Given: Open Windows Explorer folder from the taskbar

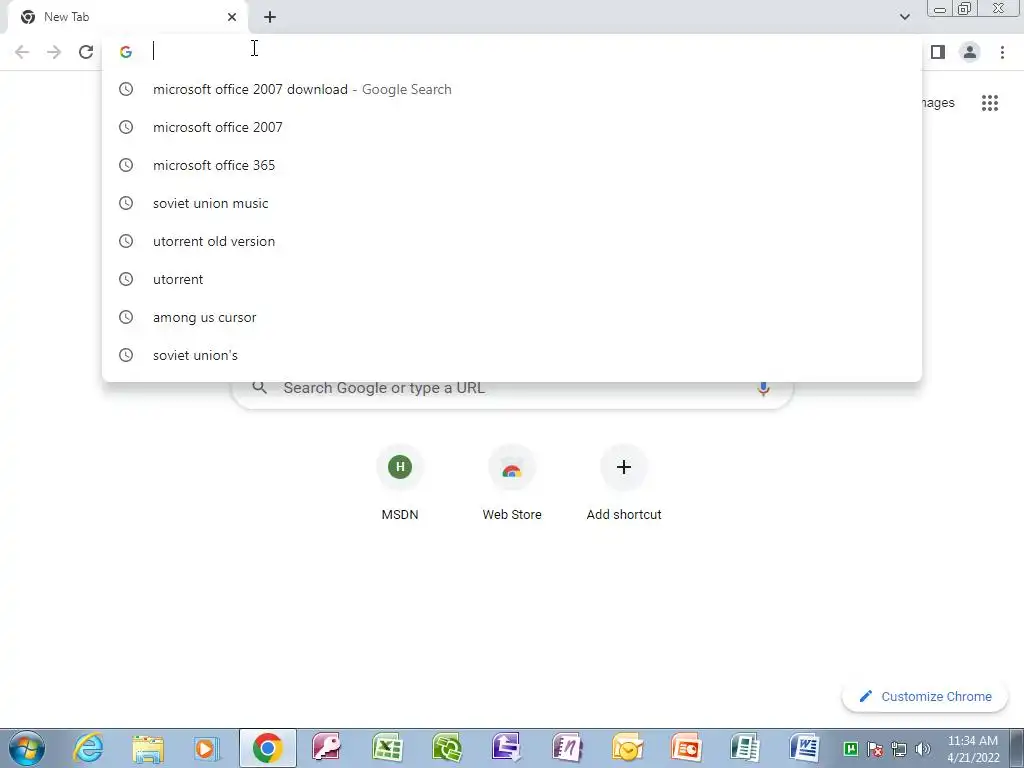Looking at the screenshot, I should [148, 748].
